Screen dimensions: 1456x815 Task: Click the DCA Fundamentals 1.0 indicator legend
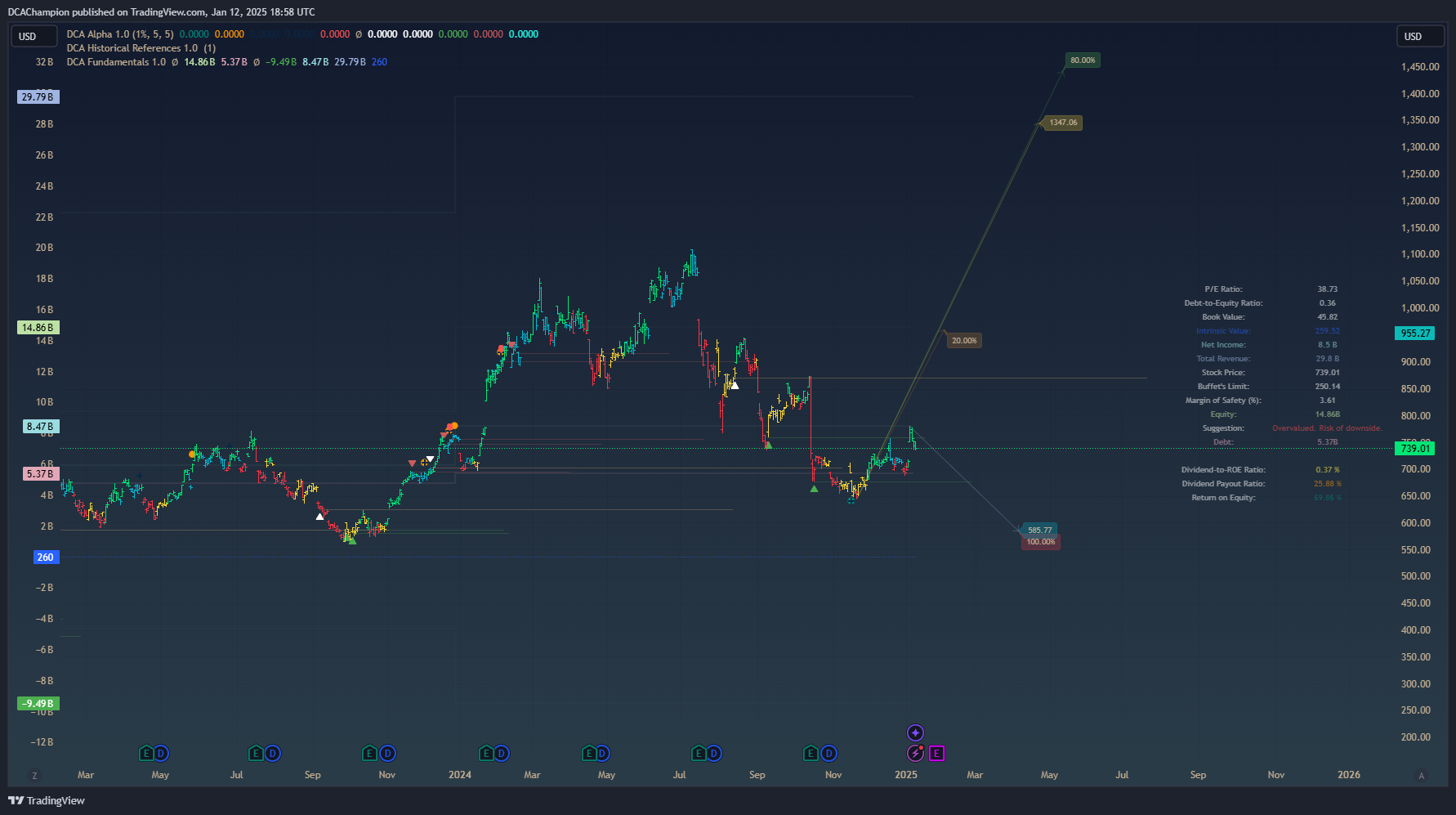[x=116, y=62]
